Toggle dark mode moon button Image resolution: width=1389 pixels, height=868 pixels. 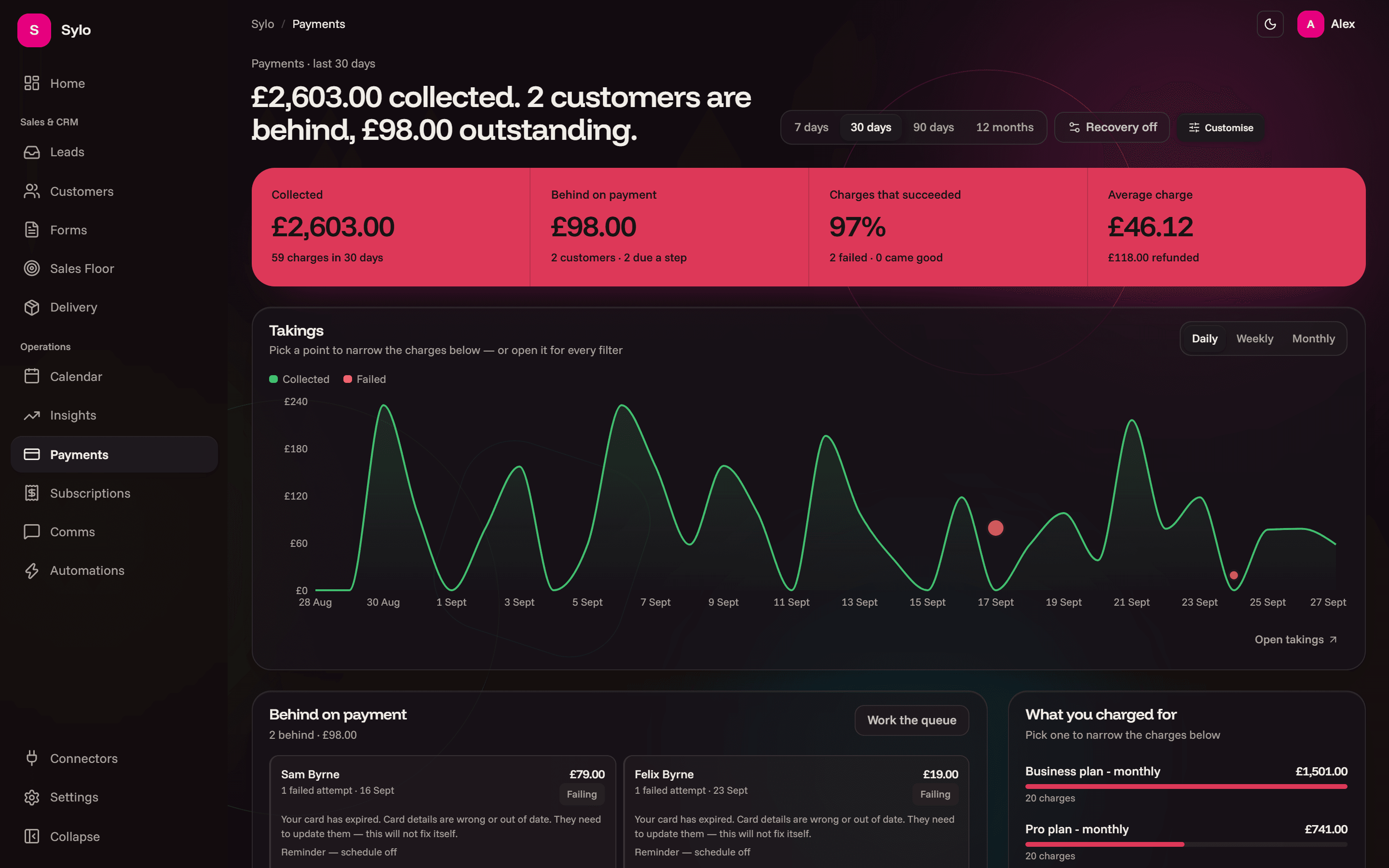(x=1270, y=24)
